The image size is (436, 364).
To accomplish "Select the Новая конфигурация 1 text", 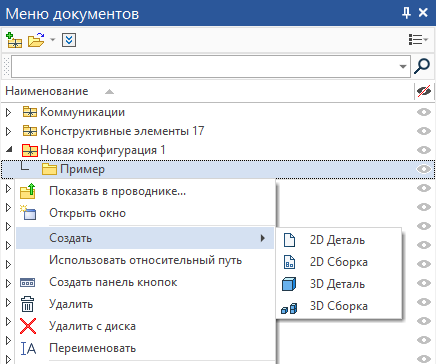I will [x=103, y=150].
